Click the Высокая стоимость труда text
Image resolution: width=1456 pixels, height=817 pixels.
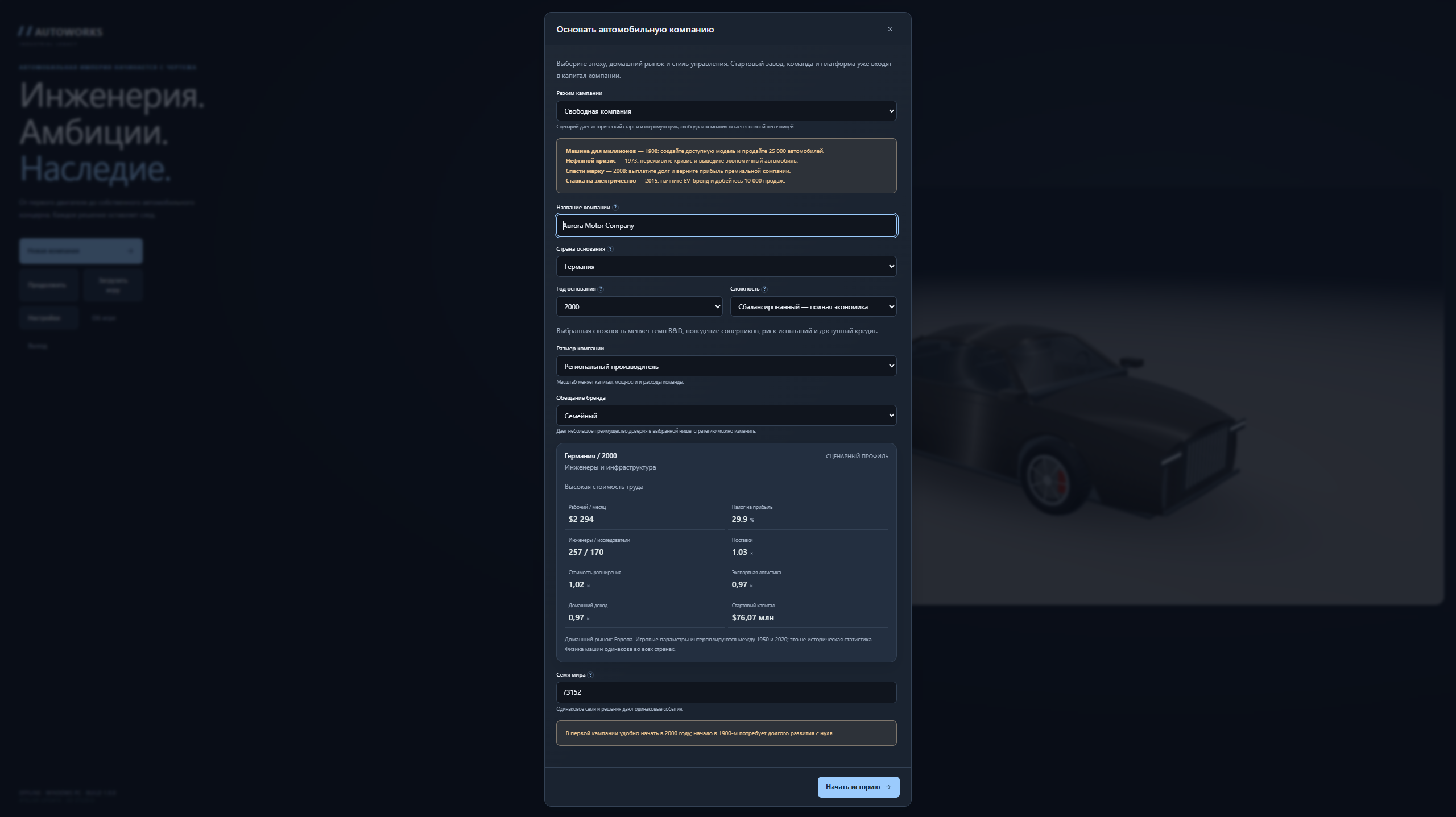[604, 487]
